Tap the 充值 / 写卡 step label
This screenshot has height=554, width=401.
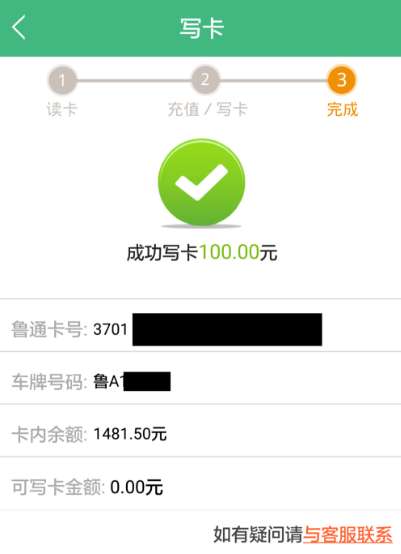coord(207,109)
